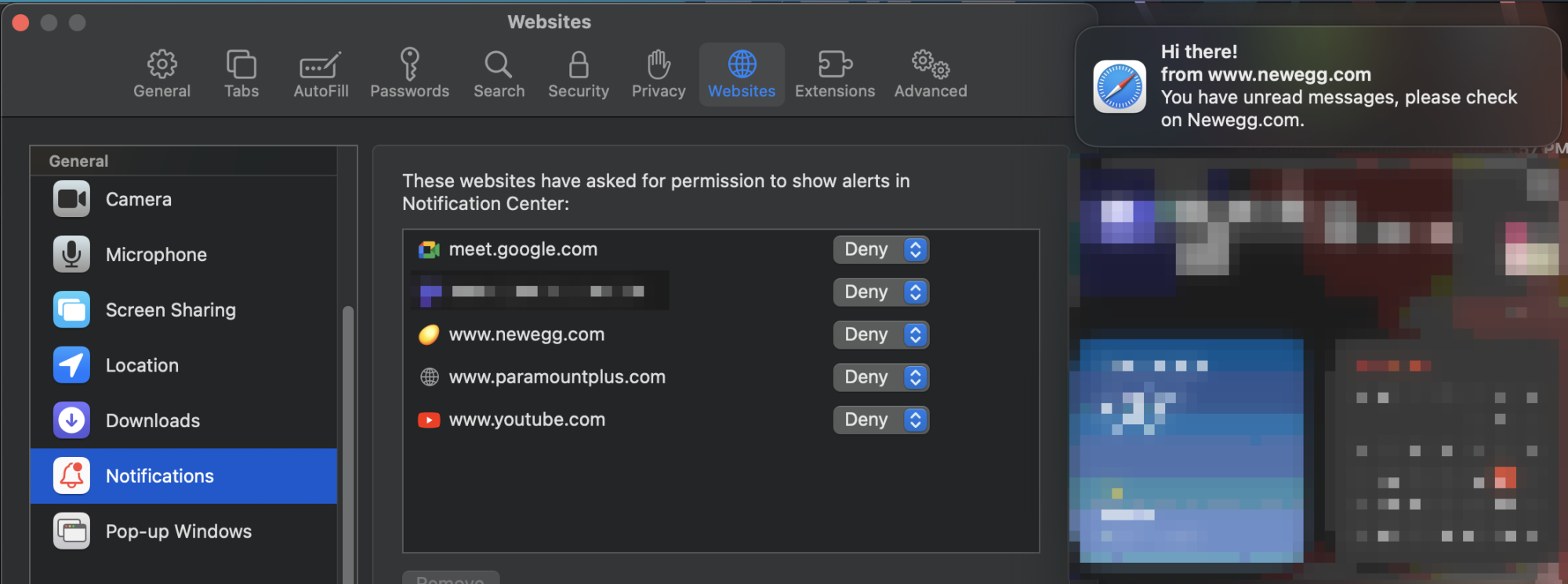Select the www.youtube.com row
The image size is (1568, 584).
[x=720, y=419]
